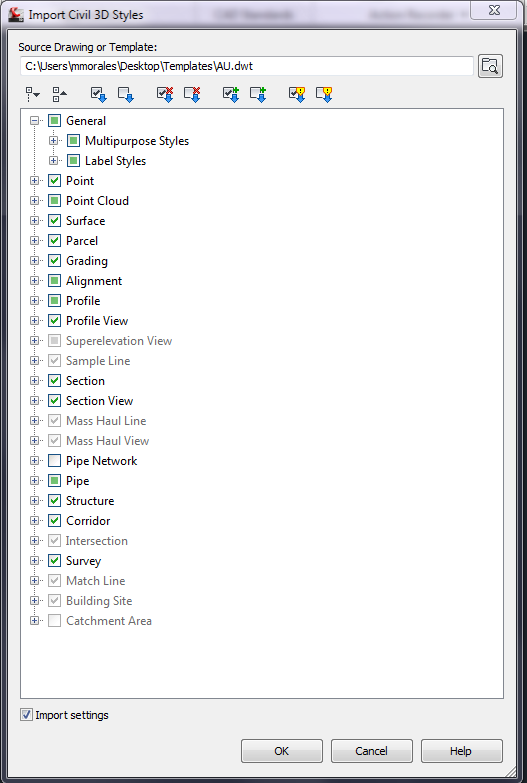Uncheck the Grading checkbox
527x783 pixels.
[x=54, y=260]
